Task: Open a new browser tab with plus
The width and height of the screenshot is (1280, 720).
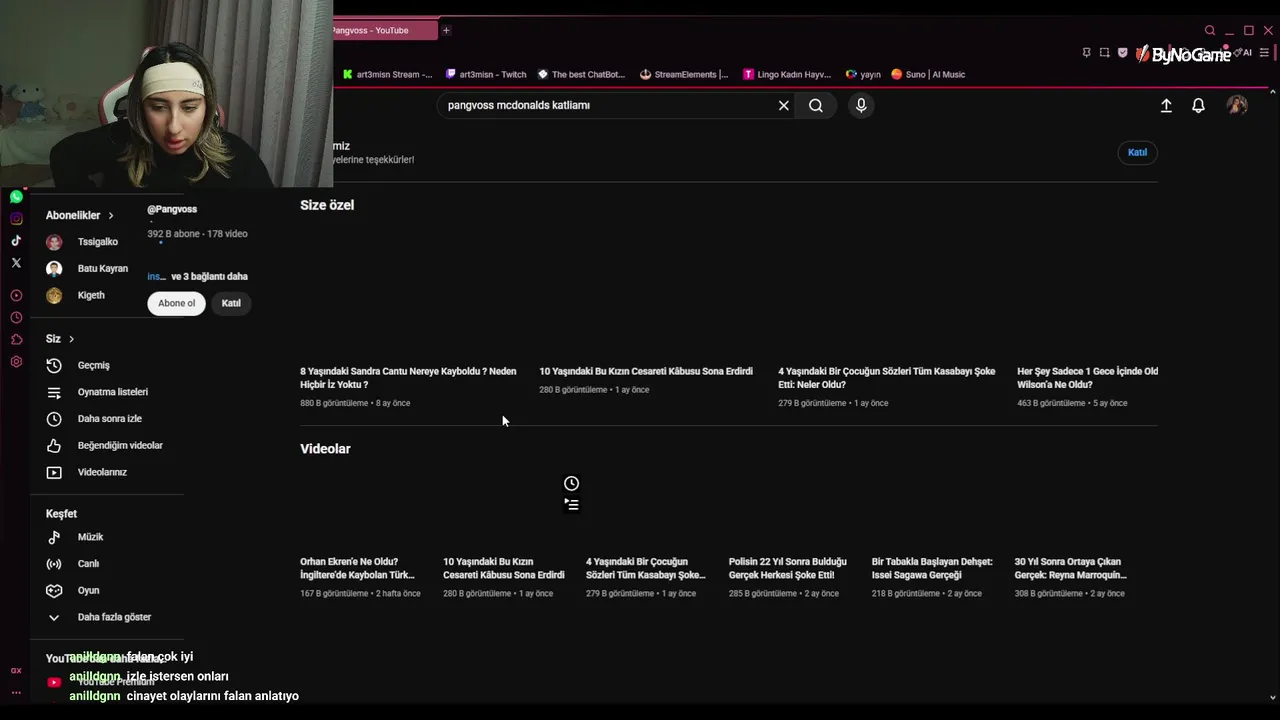Action: pyautogui.click(x=446, y=30)
